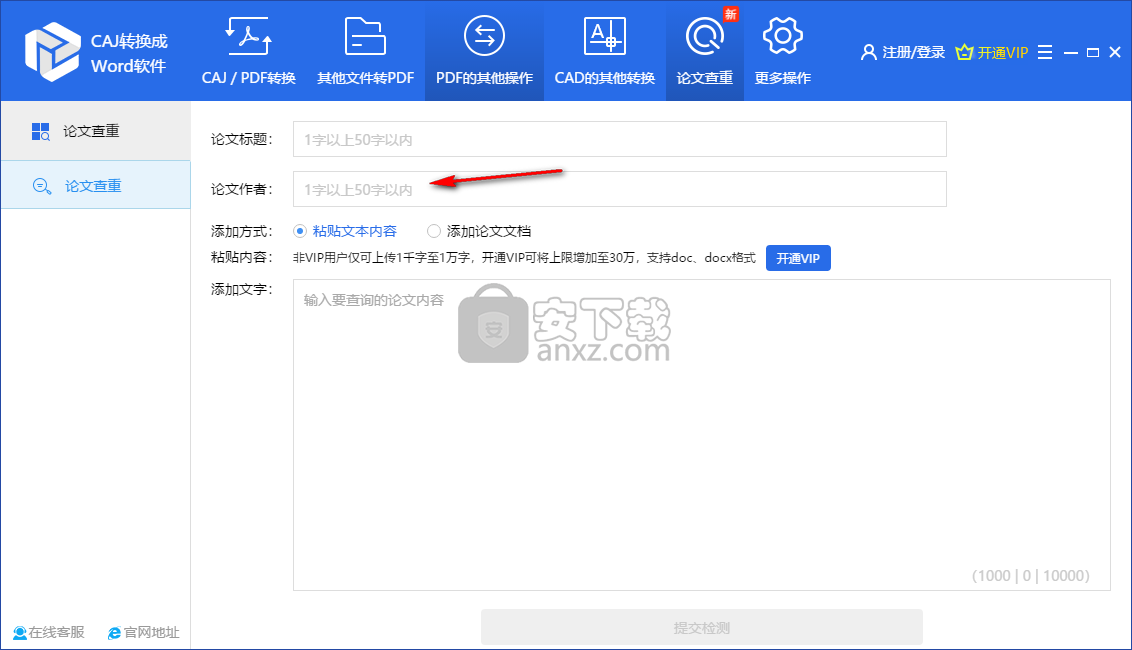Click the blue 开通VIP button
Viewport: 1132px width, 650px height.
[798, 259]
